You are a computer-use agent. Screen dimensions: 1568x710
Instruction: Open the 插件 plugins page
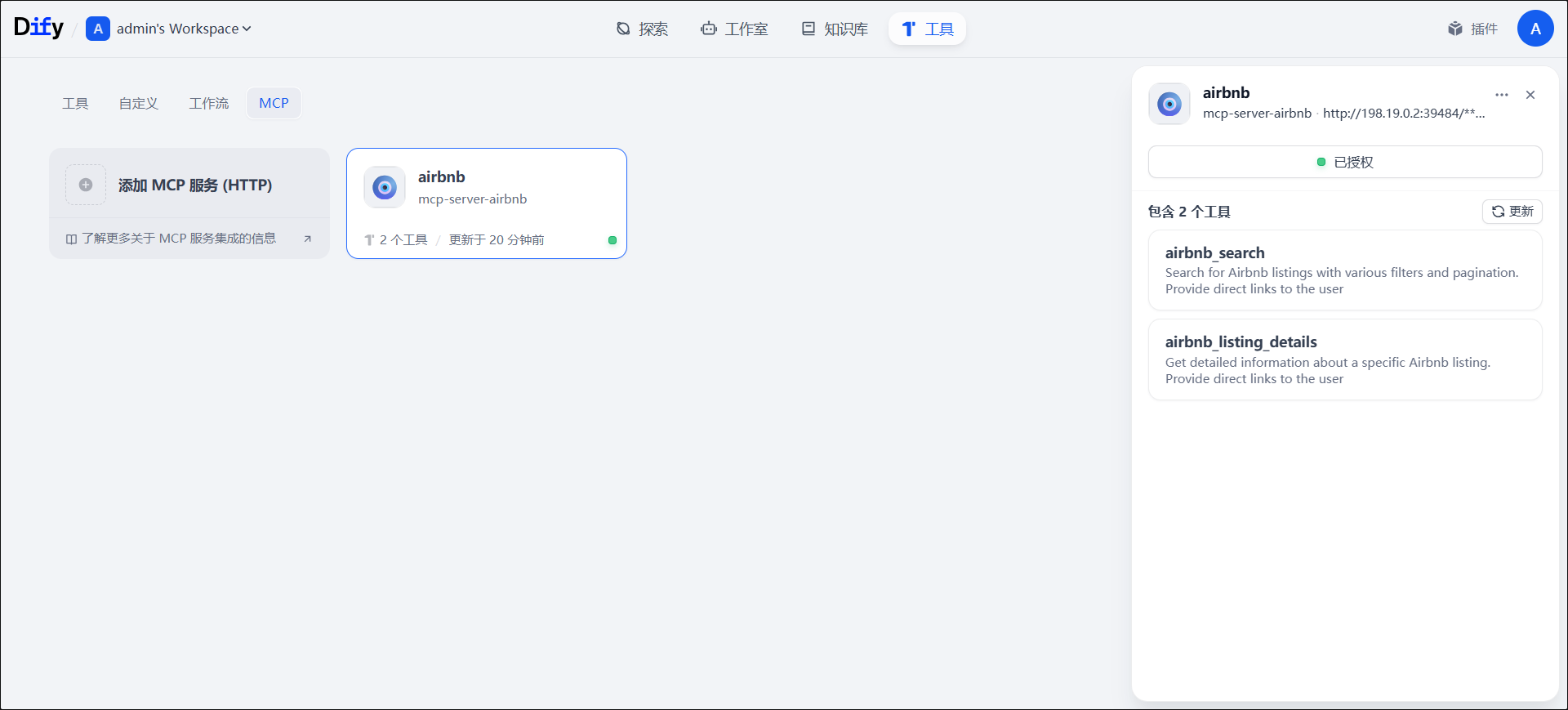pyautogui.click(x=1472, y=29)
